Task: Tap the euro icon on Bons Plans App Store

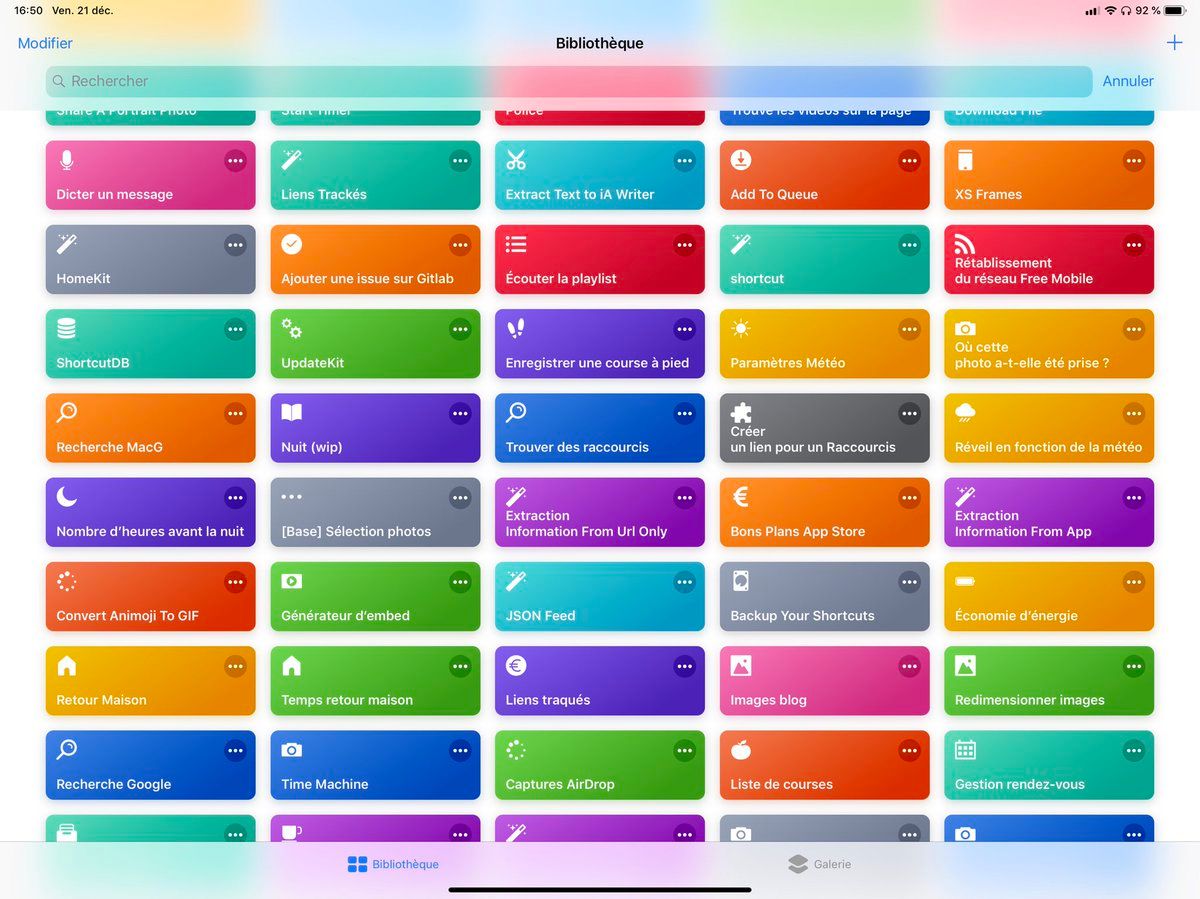Action: click(x=741, y=497)
